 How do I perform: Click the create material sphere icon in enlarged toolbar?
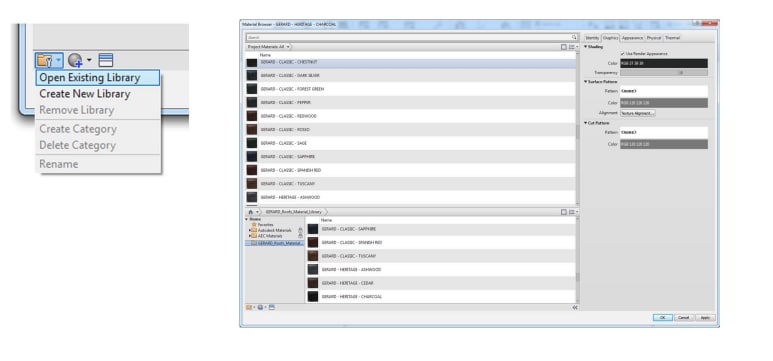75,61
